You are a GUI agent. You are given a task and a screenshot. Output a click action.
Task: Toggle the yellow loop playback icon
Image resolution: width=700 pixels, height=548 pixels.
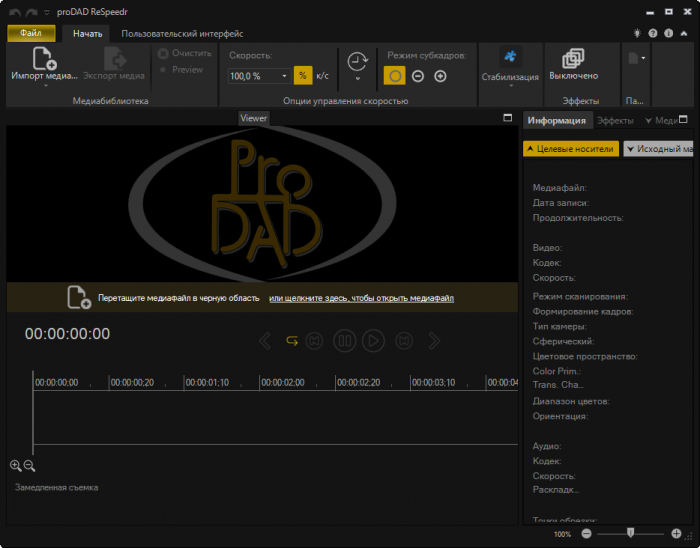coord(292,341)
